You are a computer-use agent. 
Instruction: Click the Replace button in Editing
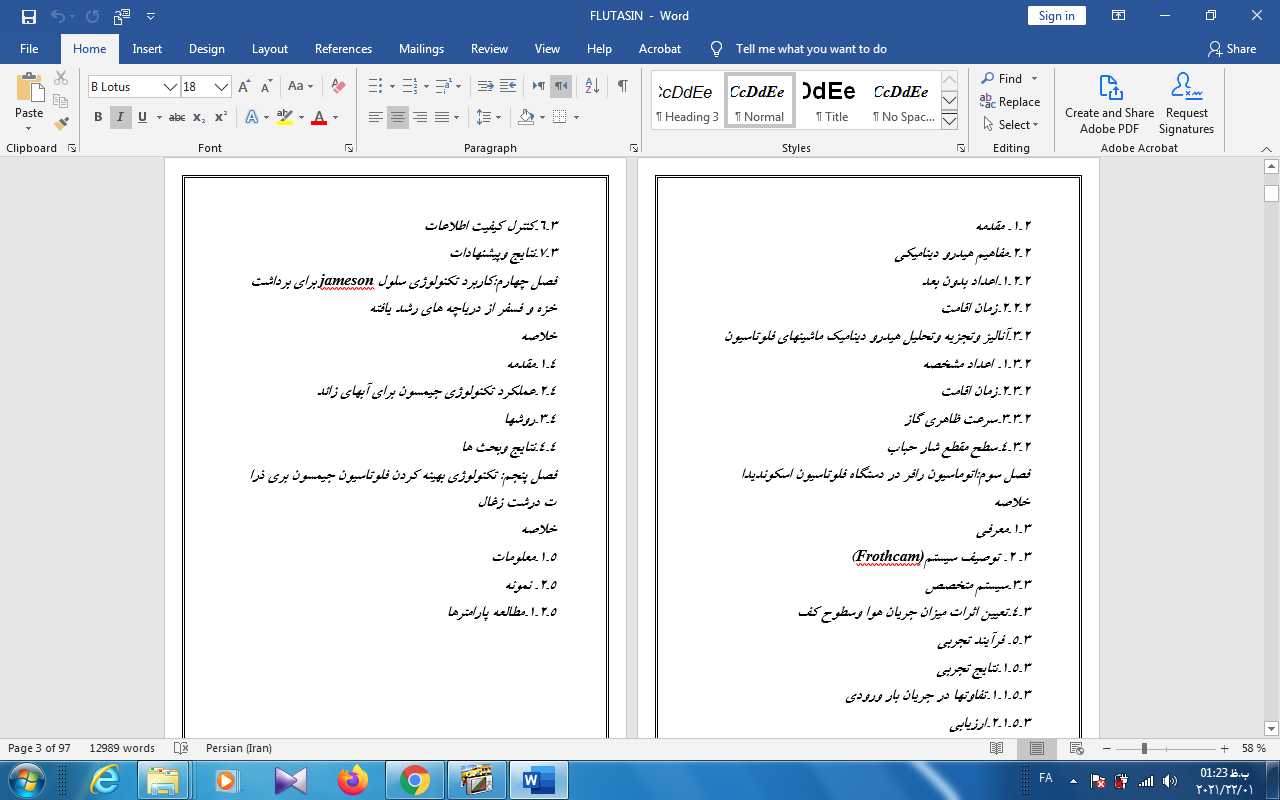pos(1010,102)
